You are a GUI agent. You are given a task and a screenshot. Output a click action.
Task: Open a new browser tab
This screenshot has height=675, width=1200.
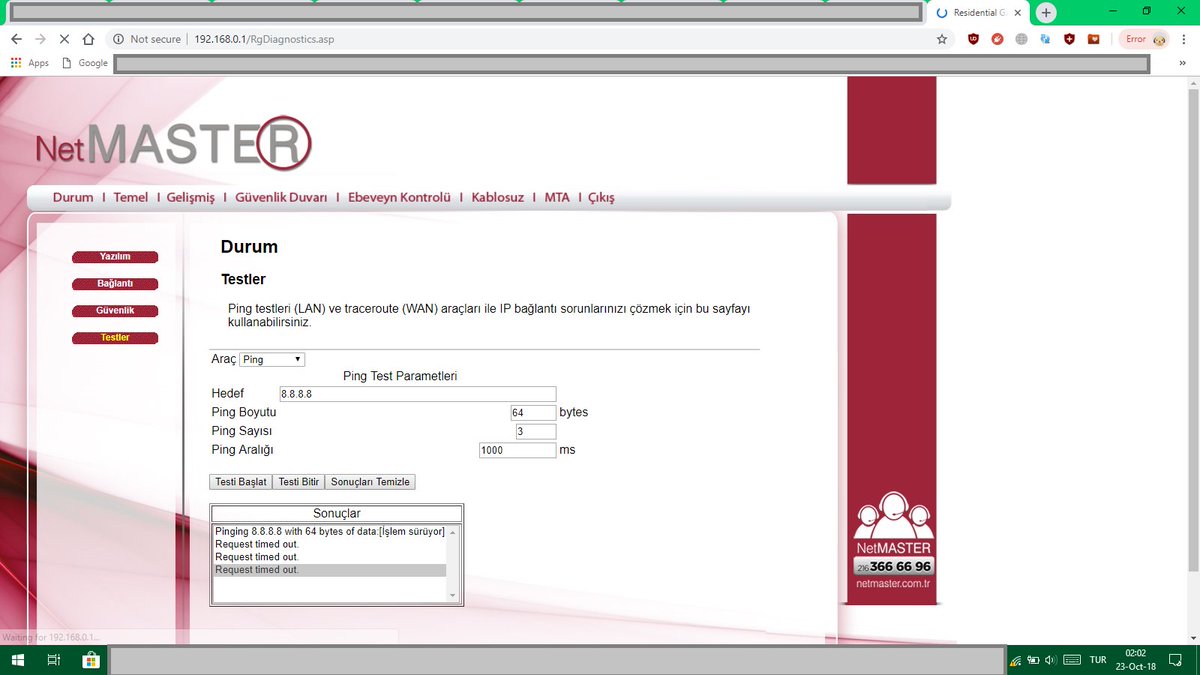click(x=1046, y=13)
